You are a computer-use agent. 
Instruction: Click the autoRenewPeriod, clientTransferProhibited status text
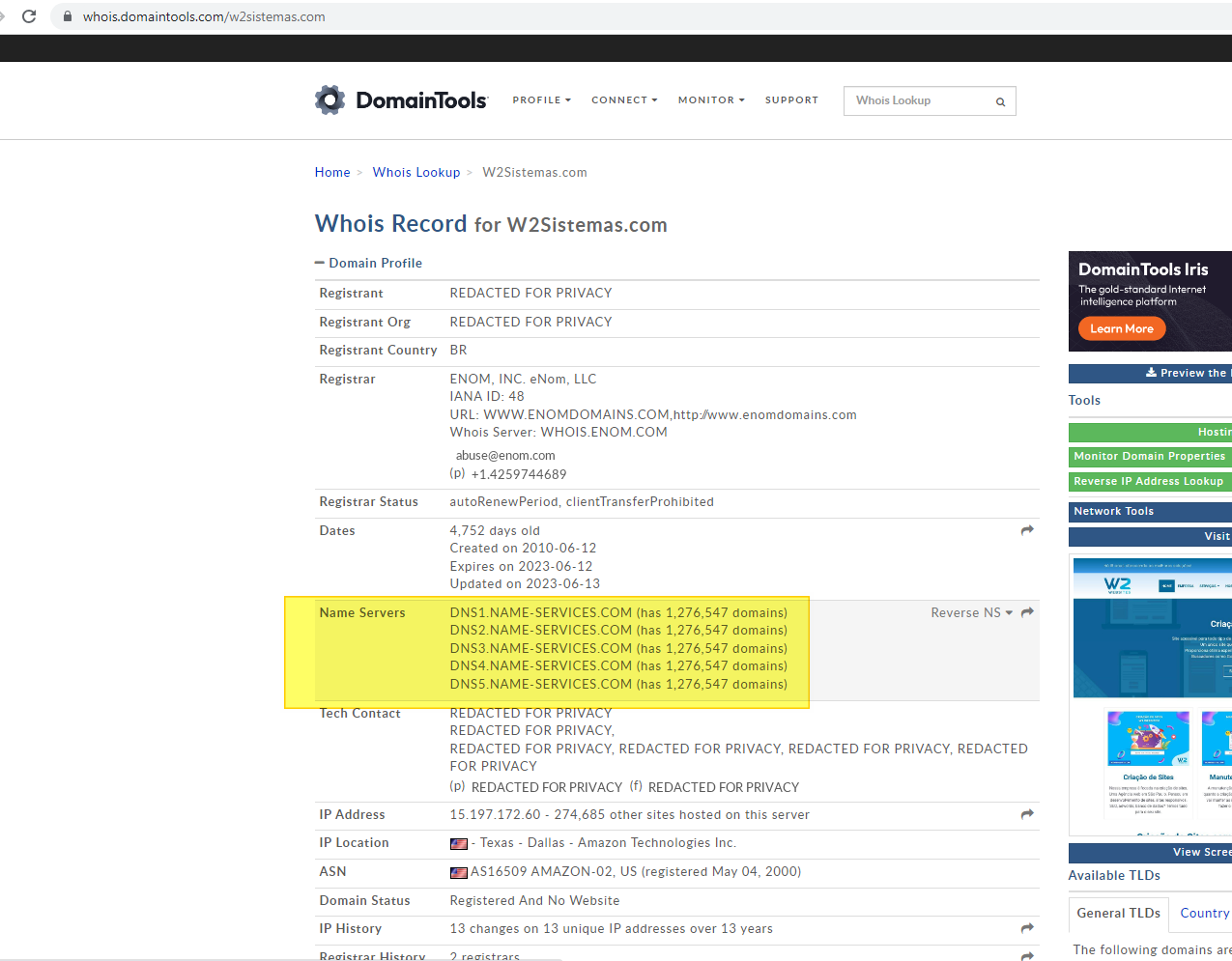click(x=582, y=501)
